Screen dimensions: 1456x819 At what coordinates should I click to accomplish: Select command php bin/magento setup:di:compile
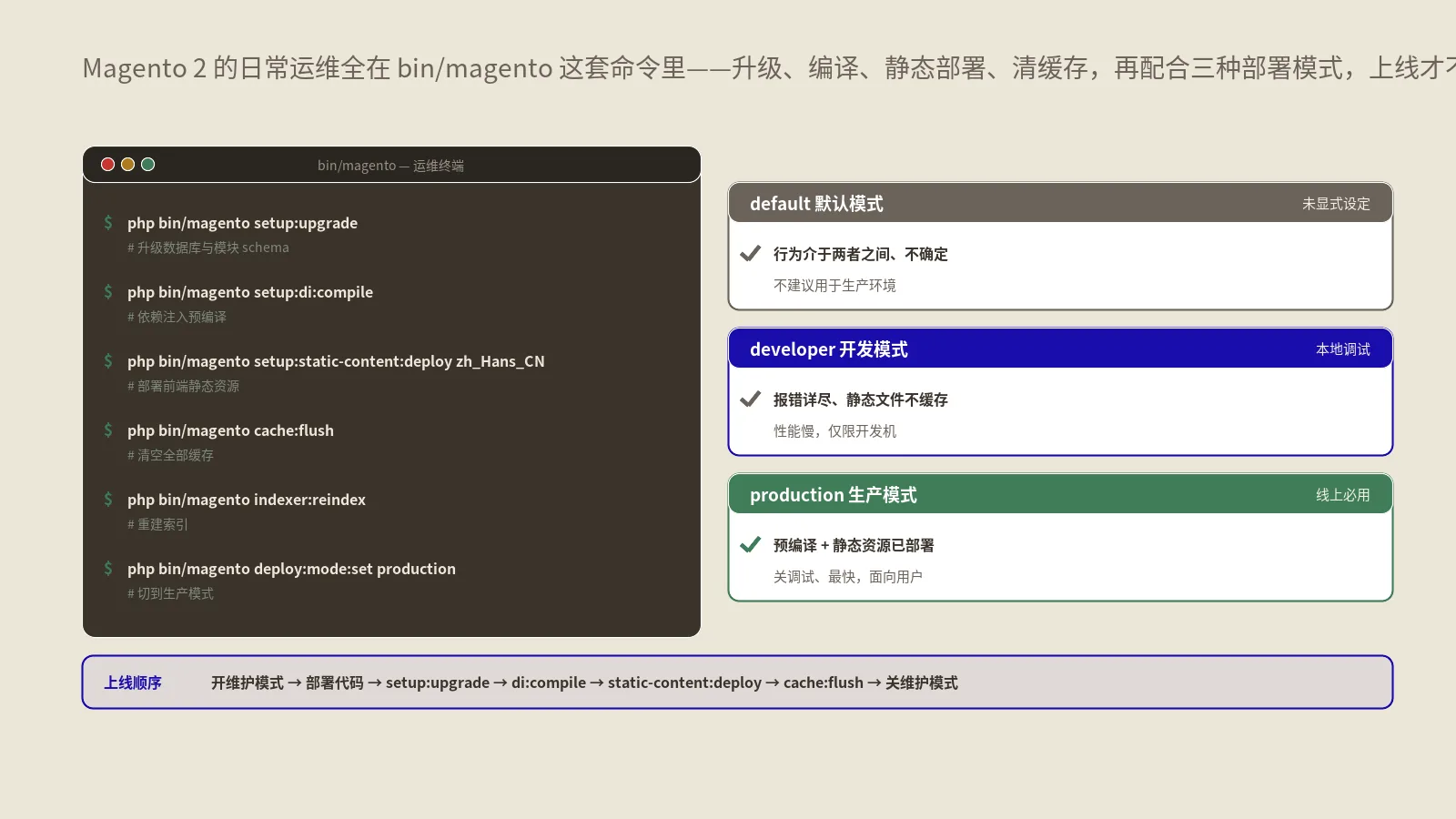250,292
